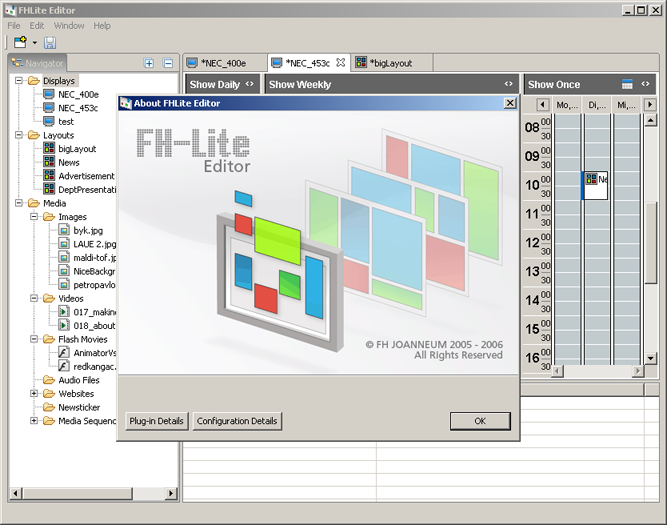Click the 017_makin video file icon

pos(64,312)
